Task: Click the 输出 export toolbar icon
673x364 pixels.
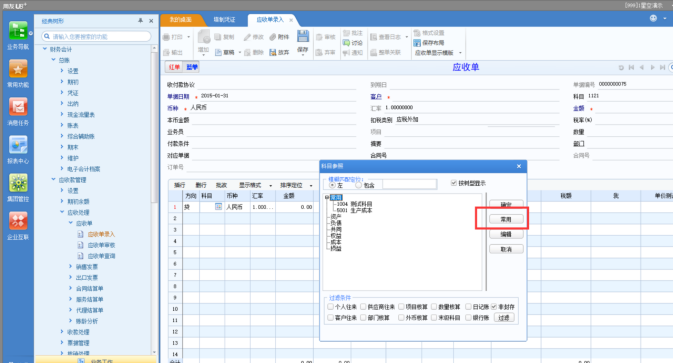Action: [167, 52]
